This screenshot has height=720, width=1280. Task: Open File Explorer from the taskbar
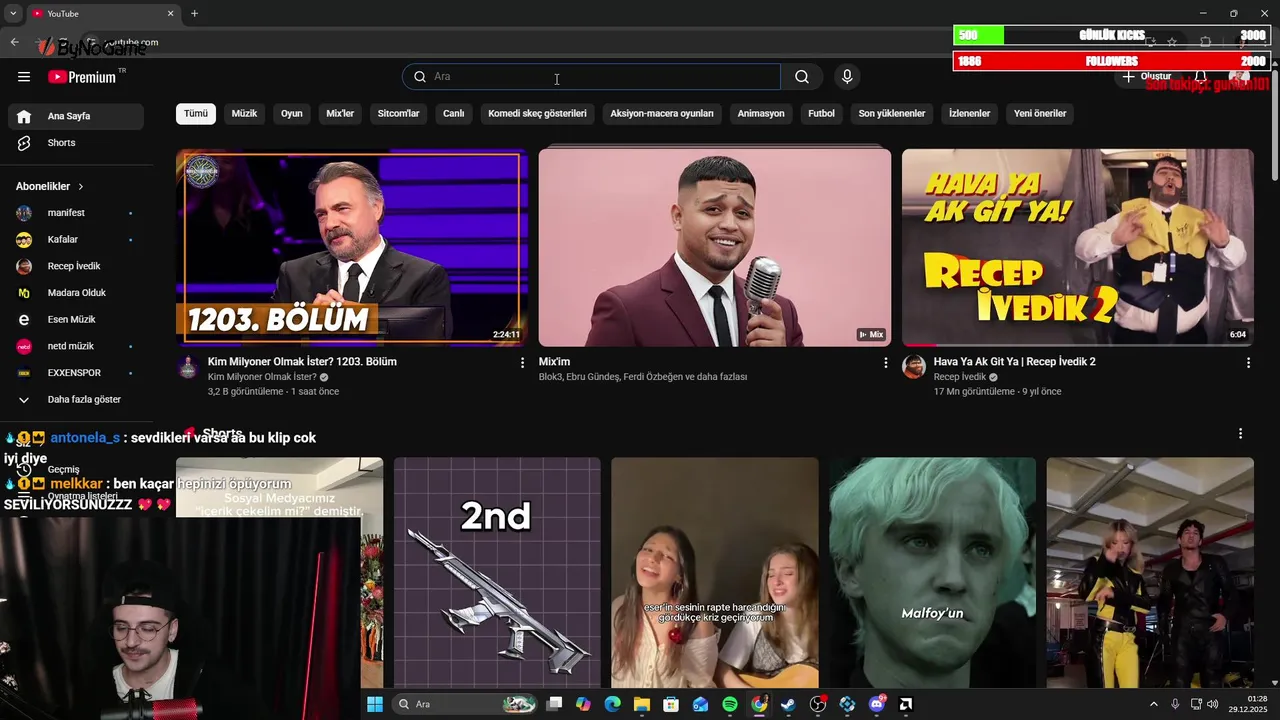coord(641,704)
